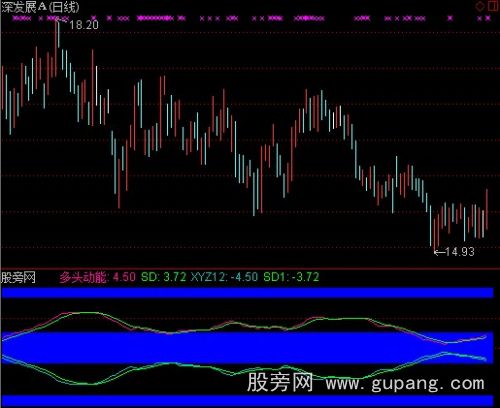Click the SD1: -3.72 indicator value

(x=291, y=277)
